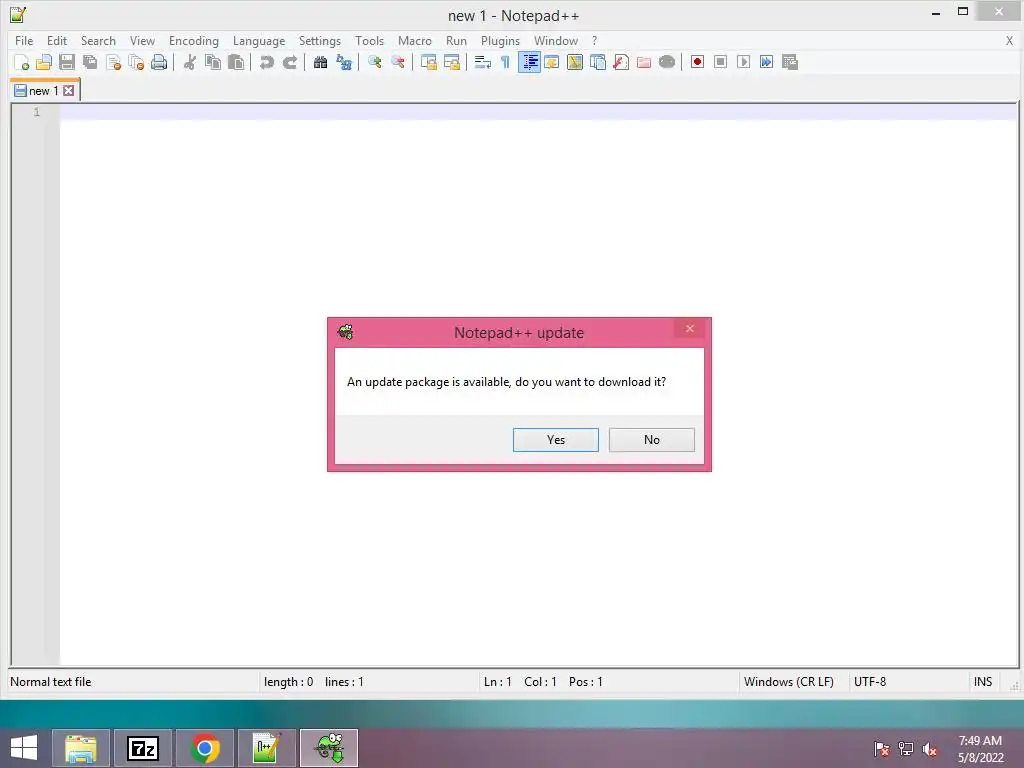Open the ? help menu
The height and width of the screenshot is (768, 1024).
tap(594, 40)
